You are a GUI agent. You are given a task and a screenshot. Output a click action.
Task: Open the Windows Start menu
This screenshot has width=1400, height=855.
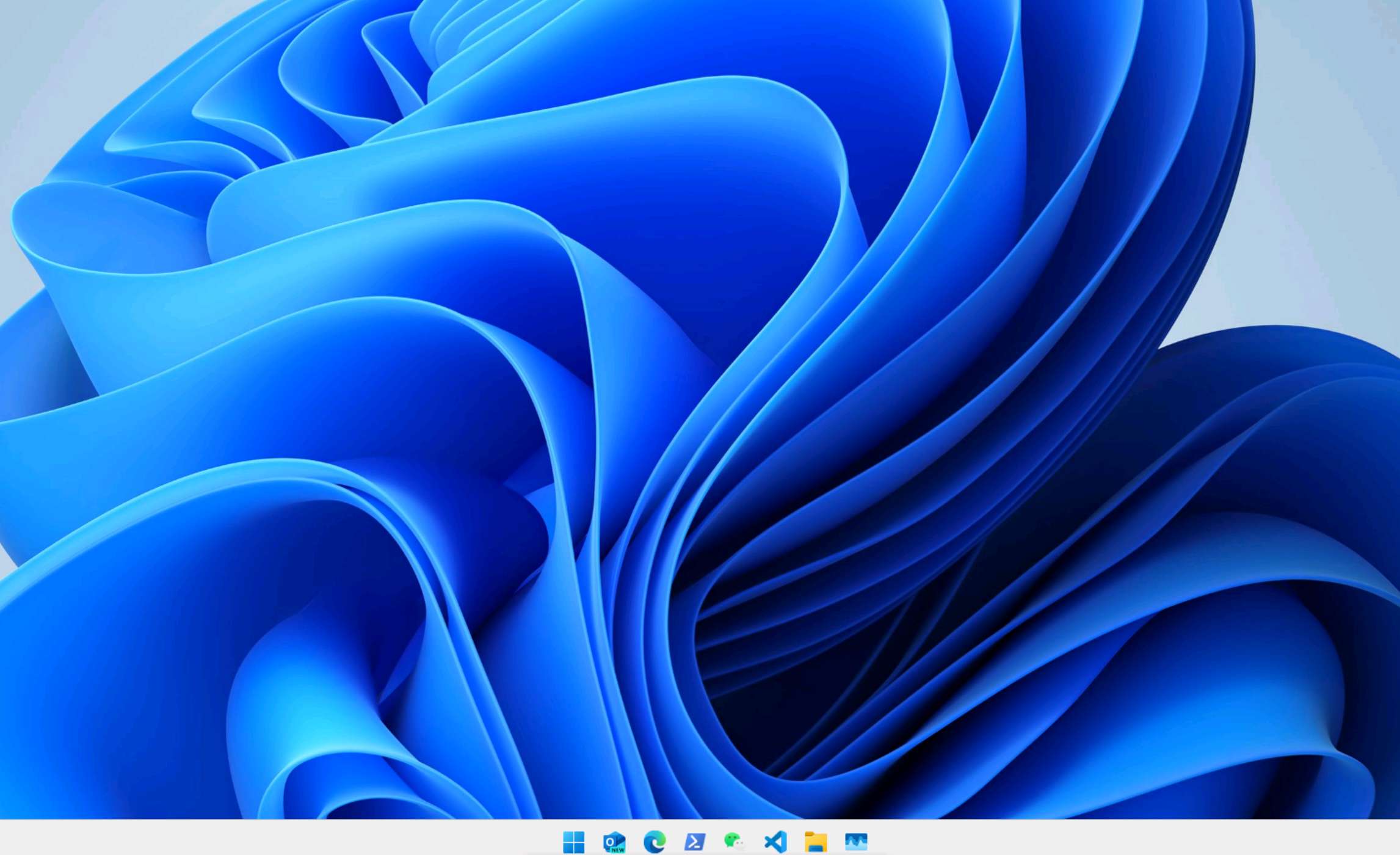[573, 842]
